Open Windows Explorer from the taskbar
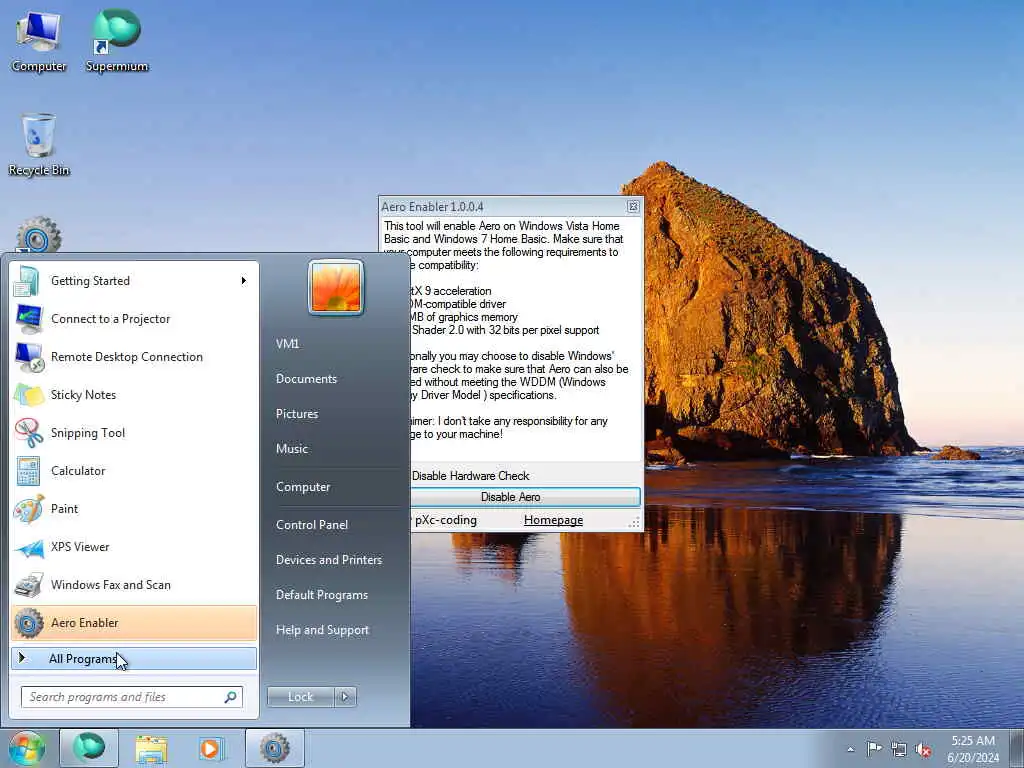This screenshot has width=1024, height=768. [152, 749]
